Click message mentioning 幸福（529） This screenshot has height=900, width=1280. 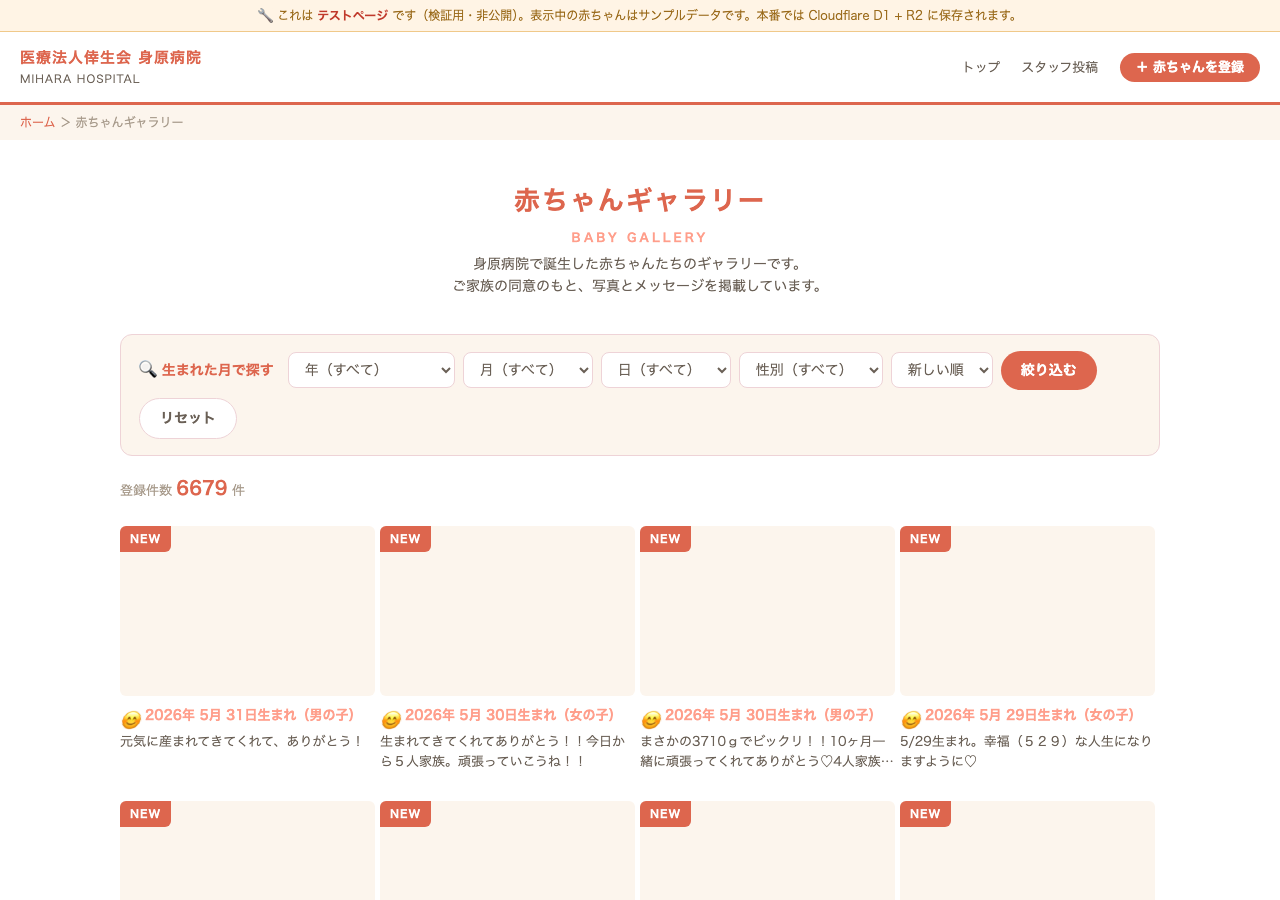(x=1026, y=751)
